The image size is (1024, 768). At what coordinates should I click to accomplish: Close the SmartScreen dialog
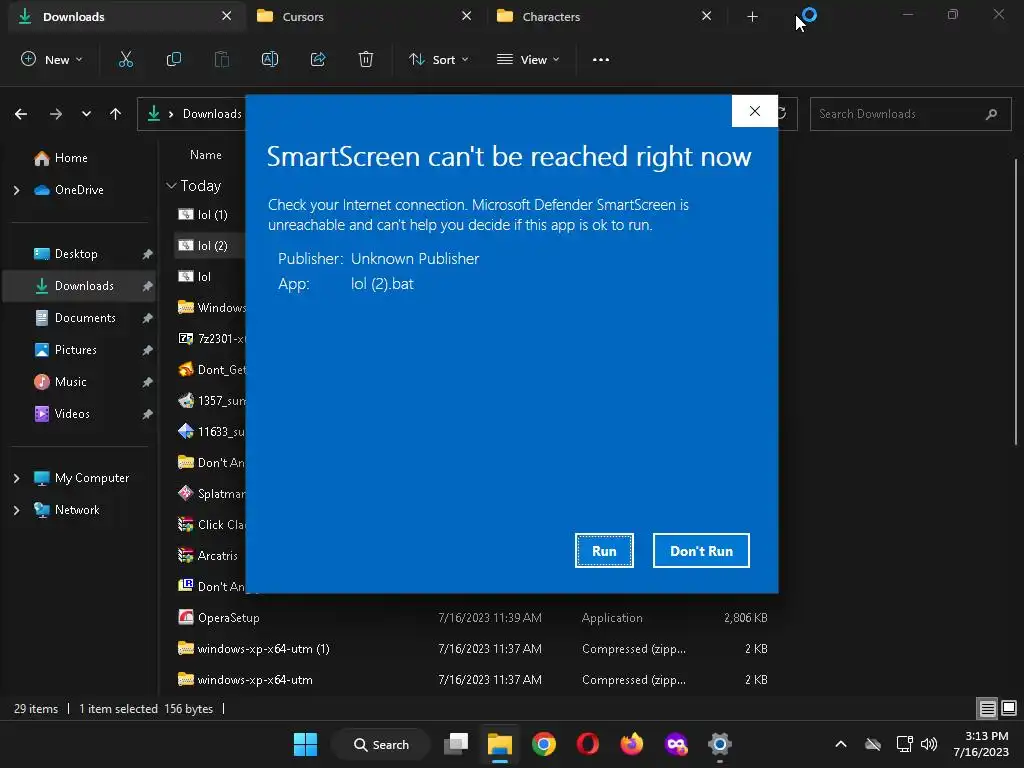[x=754, y=111]
